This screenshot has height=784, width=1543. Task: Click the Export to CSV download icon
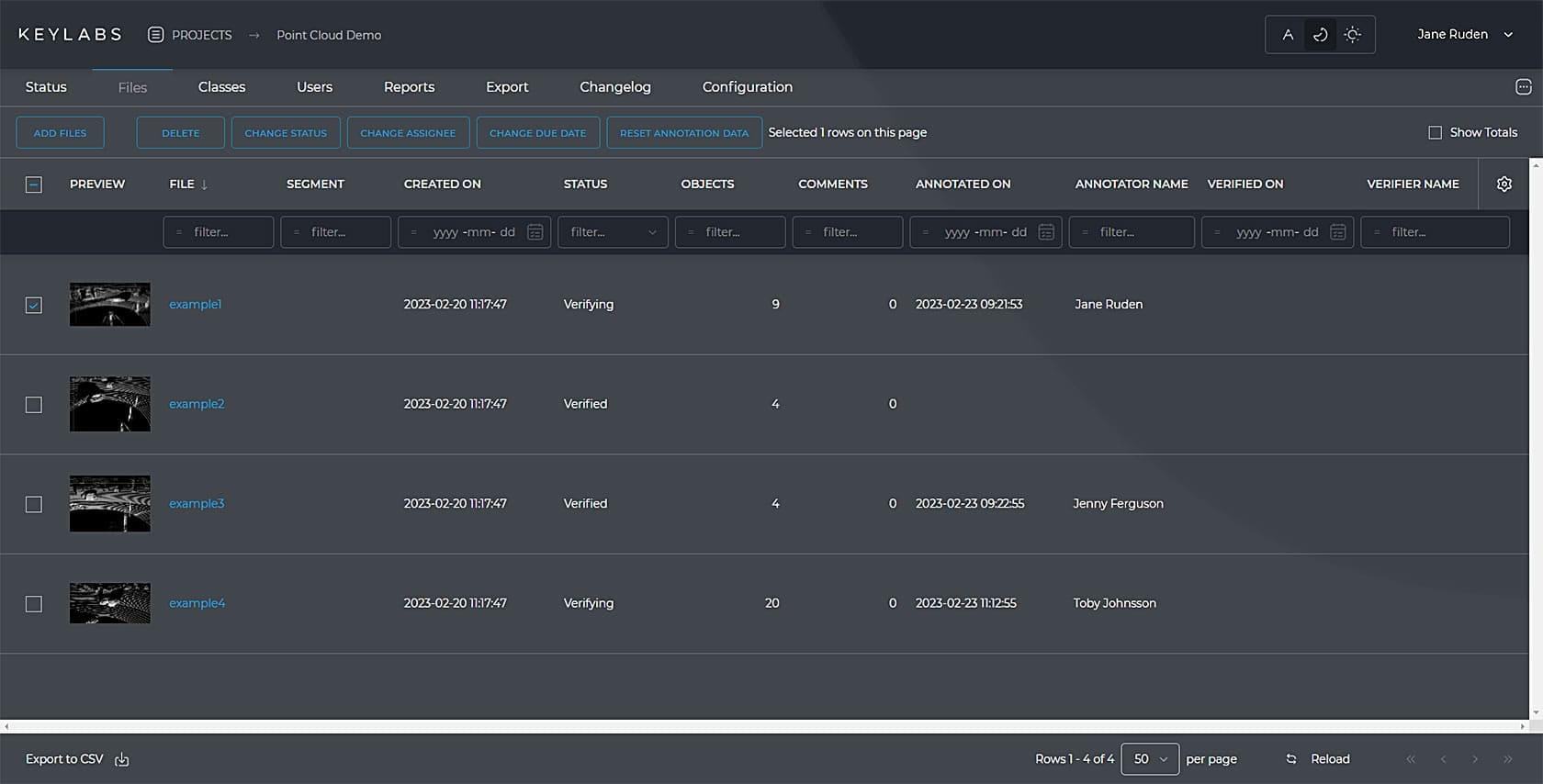[x=121, y=759]
